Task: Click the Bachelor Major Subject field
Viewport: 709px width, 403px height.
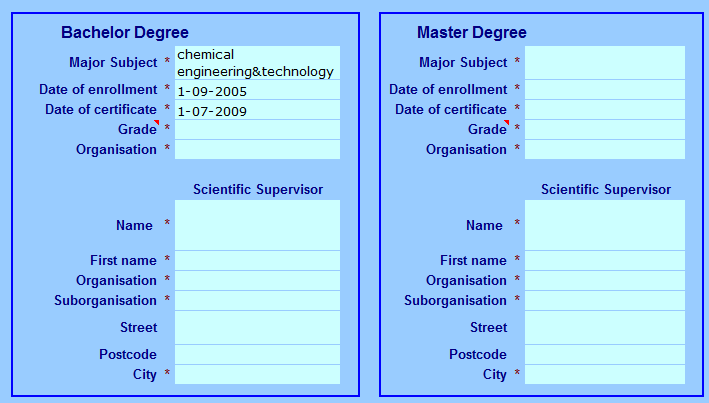Action: (257, 62)
